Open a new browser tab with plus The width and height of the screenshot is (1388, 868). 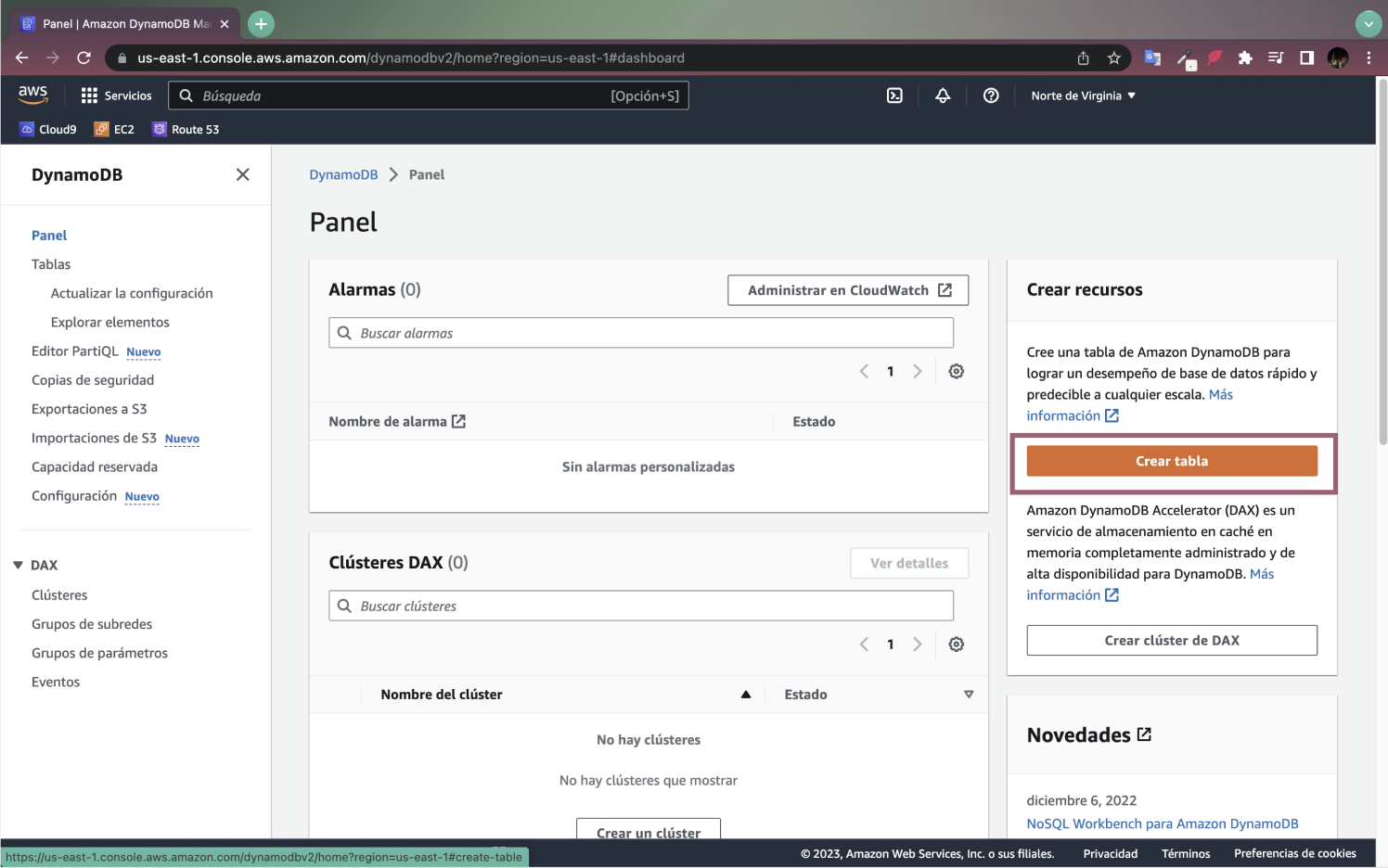click(262, 24)
